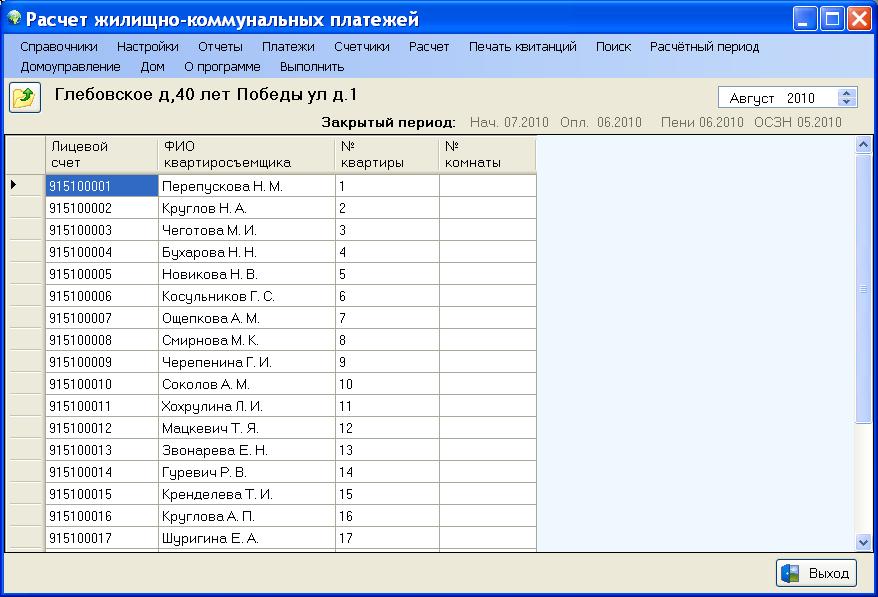Viewport: 878px width, 597px height.
Task: Click the Август 2010 period field
Action: point(777,98)
